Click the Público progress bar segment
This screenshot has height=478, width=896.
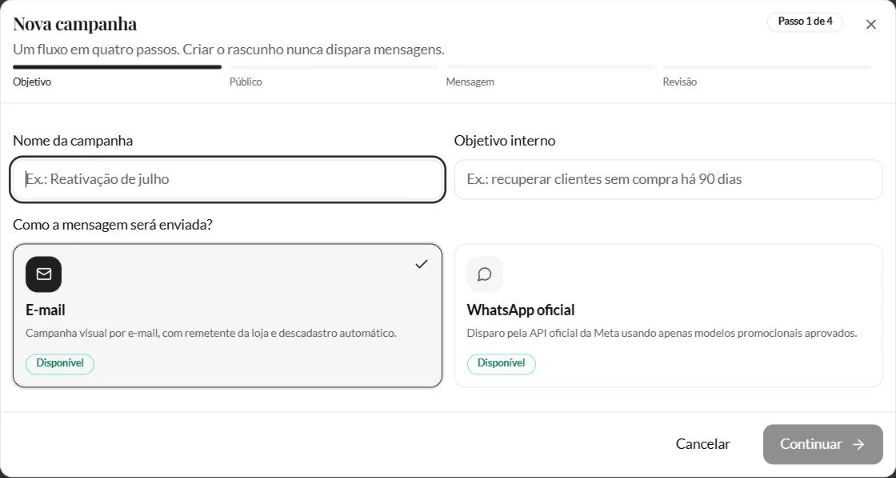coord(334,67)
